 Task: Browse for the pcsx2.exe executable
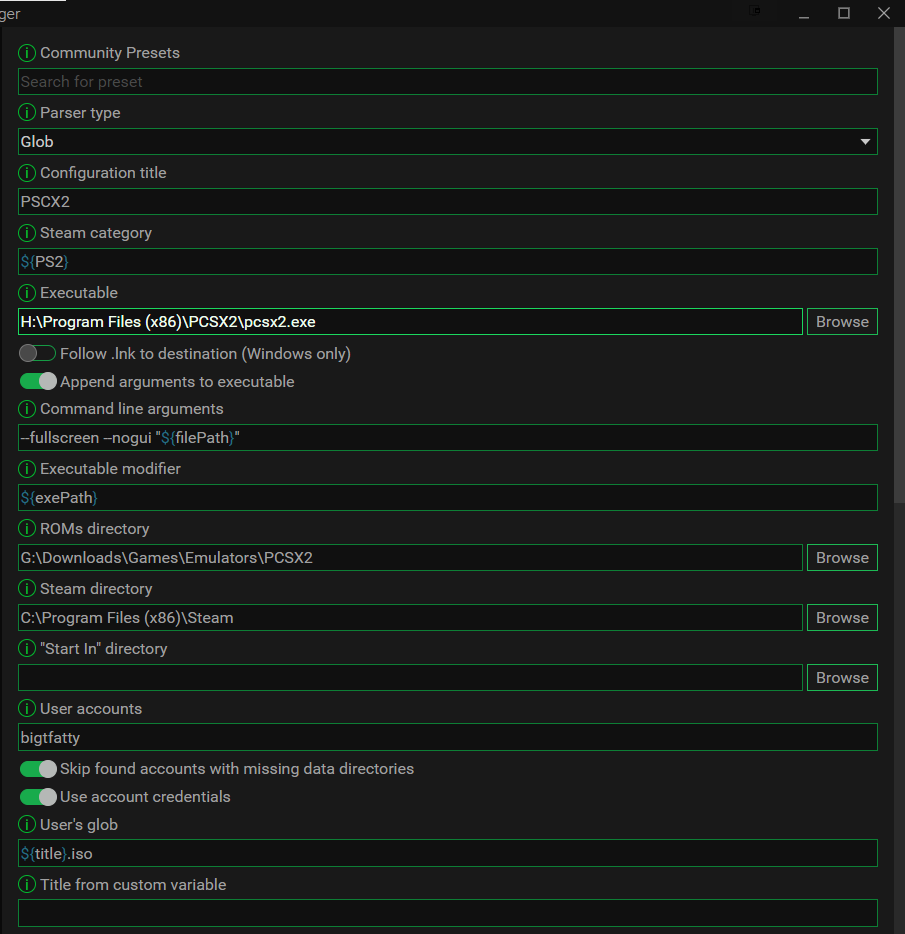[841, 321]
